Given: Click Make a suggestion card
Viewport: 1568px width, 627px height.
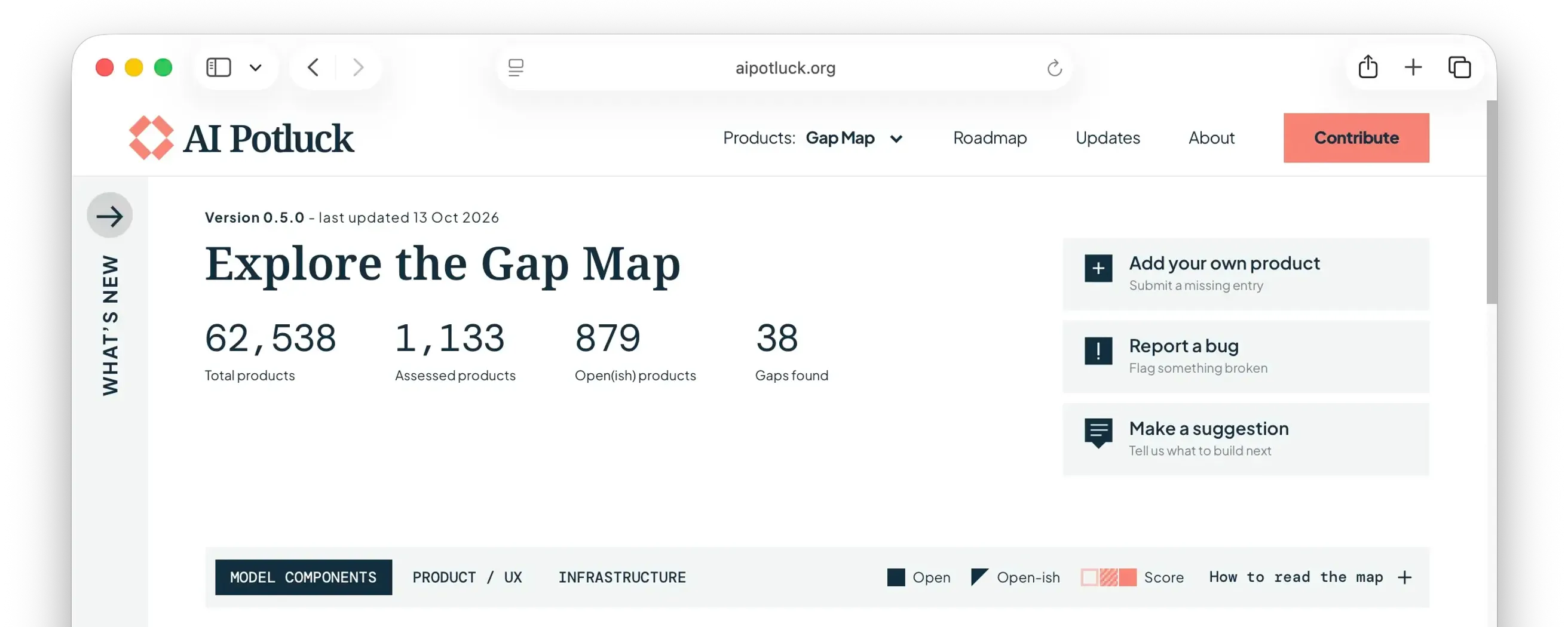Looking at the screenshot, I should tap(1245, 439).
